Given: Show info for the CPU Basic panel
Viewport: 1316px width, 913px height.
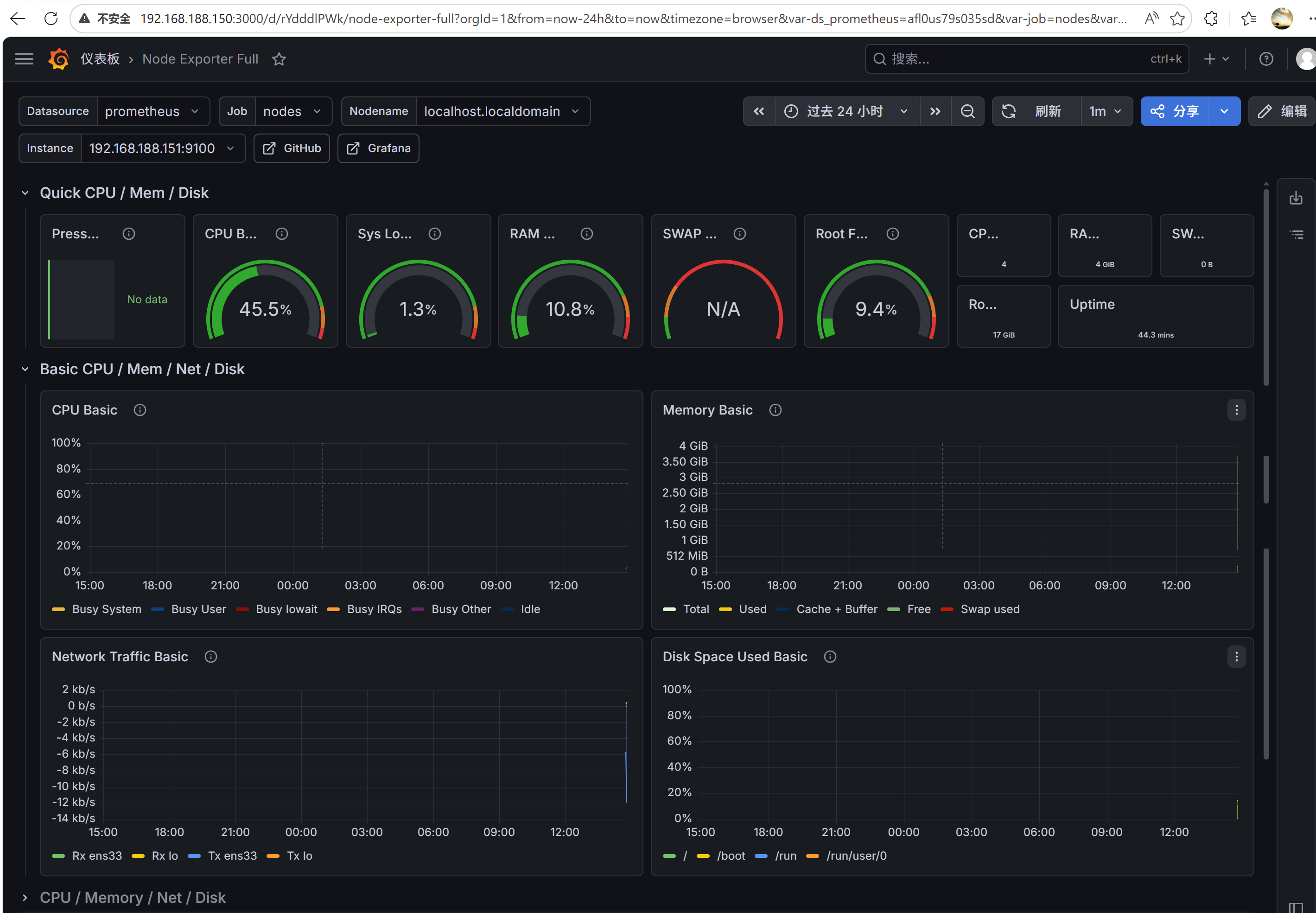Looking at the screenshot, I should click(x=140, y=410).
